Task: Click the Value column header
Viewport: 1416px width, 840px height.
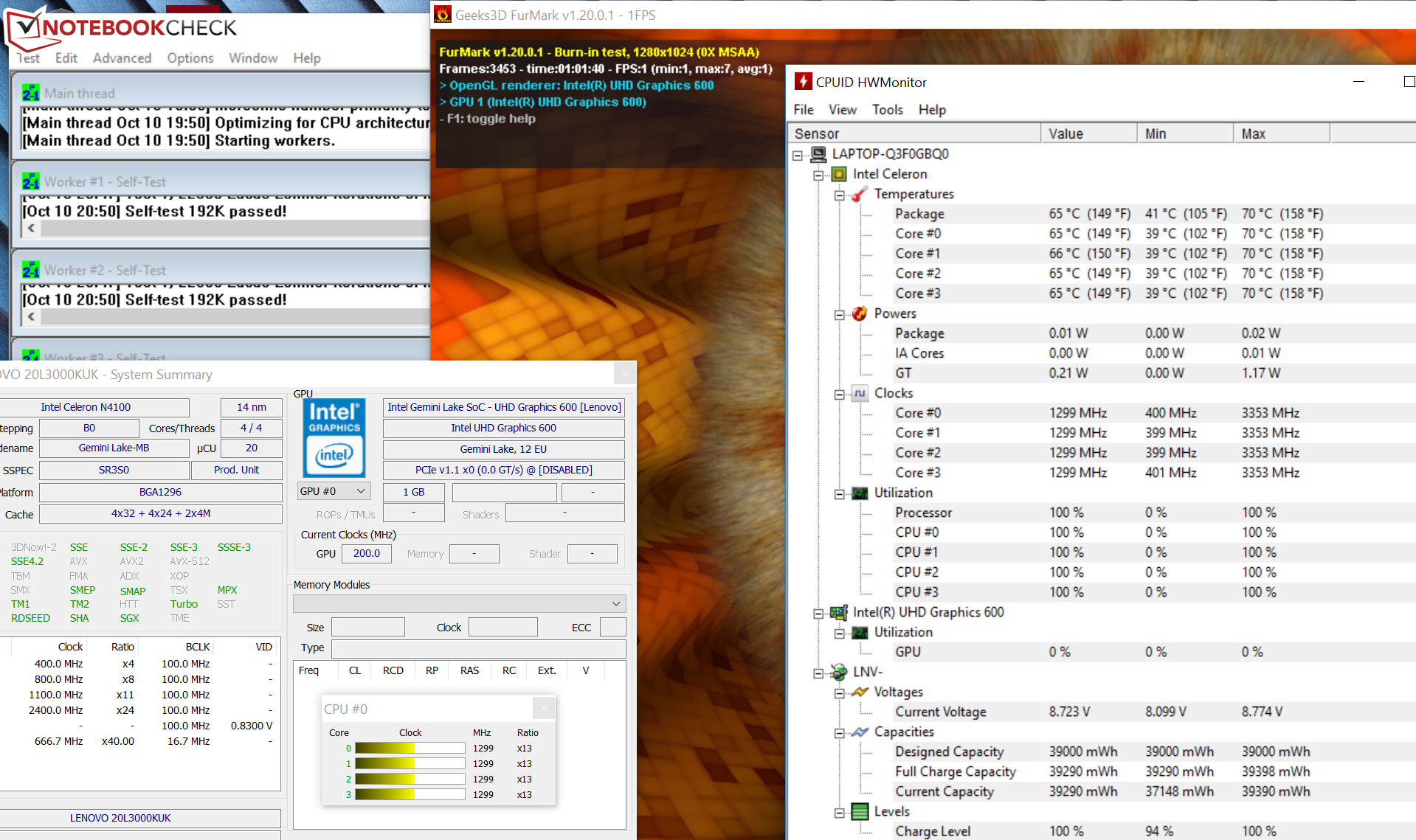Action: [1089, 133]
